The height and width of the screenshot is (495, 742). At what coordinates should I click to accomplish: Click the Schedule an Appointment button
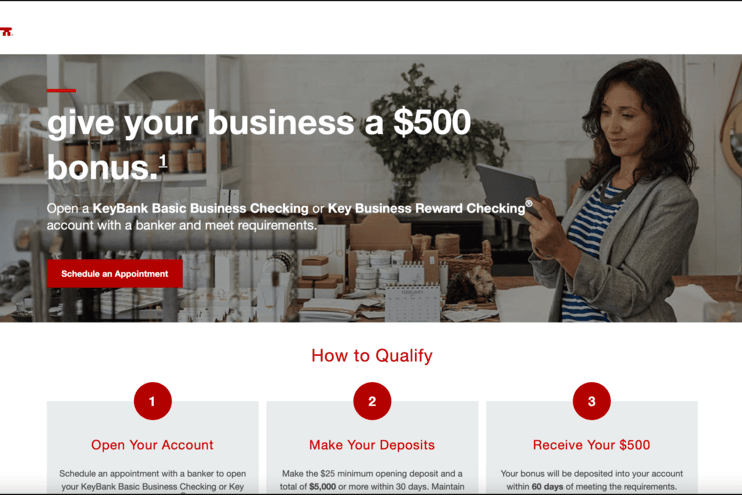pos(115,274)
